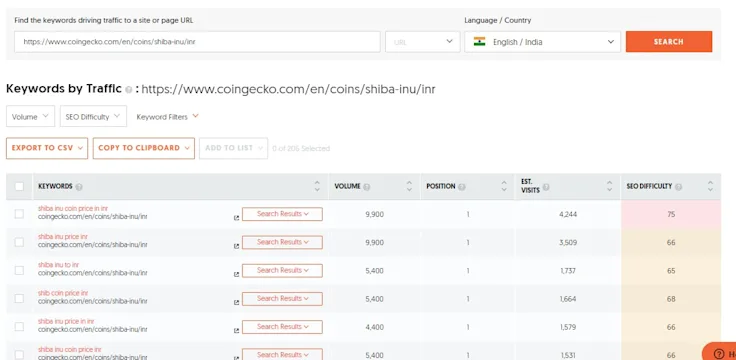Viewport: 736px width, 360px height.
Task: Select the SEO difficulty value 68
Action: (x=671, y=299)
